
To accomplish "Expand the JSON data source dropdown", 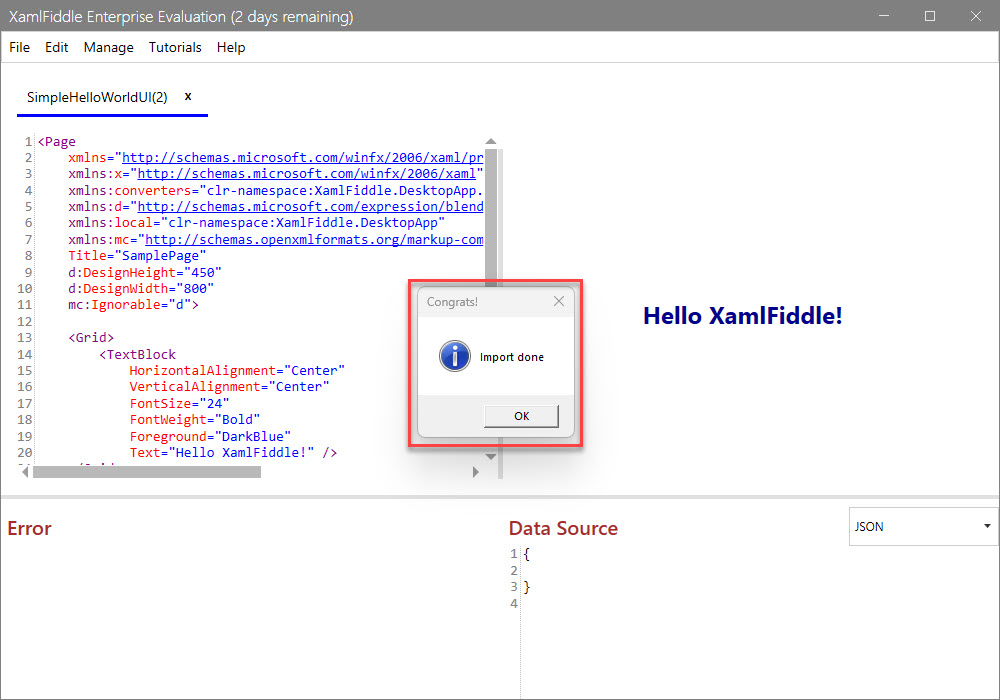I will coord(923,526).
